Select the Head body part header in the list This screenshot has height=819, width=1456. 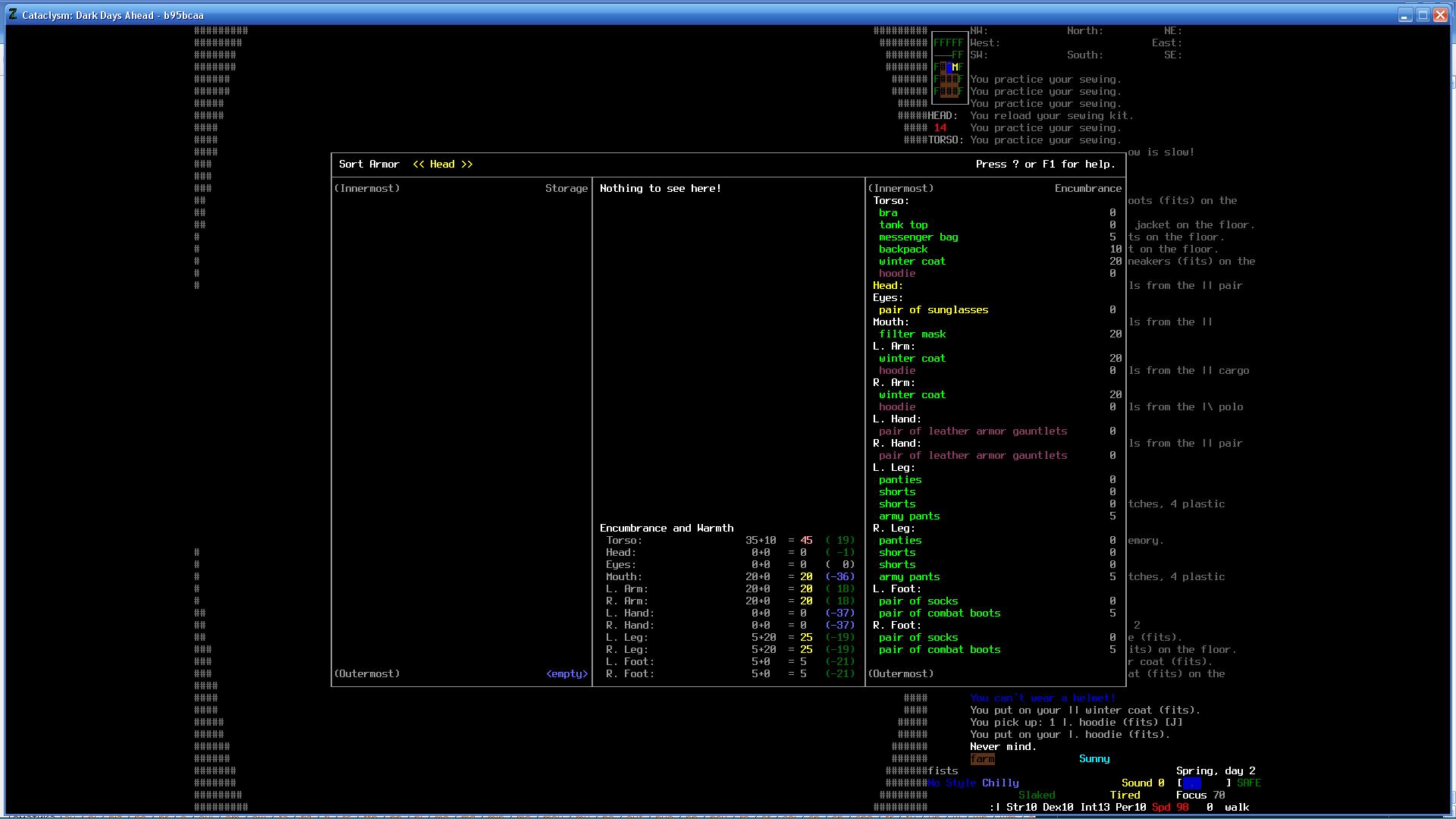[887, 286]
